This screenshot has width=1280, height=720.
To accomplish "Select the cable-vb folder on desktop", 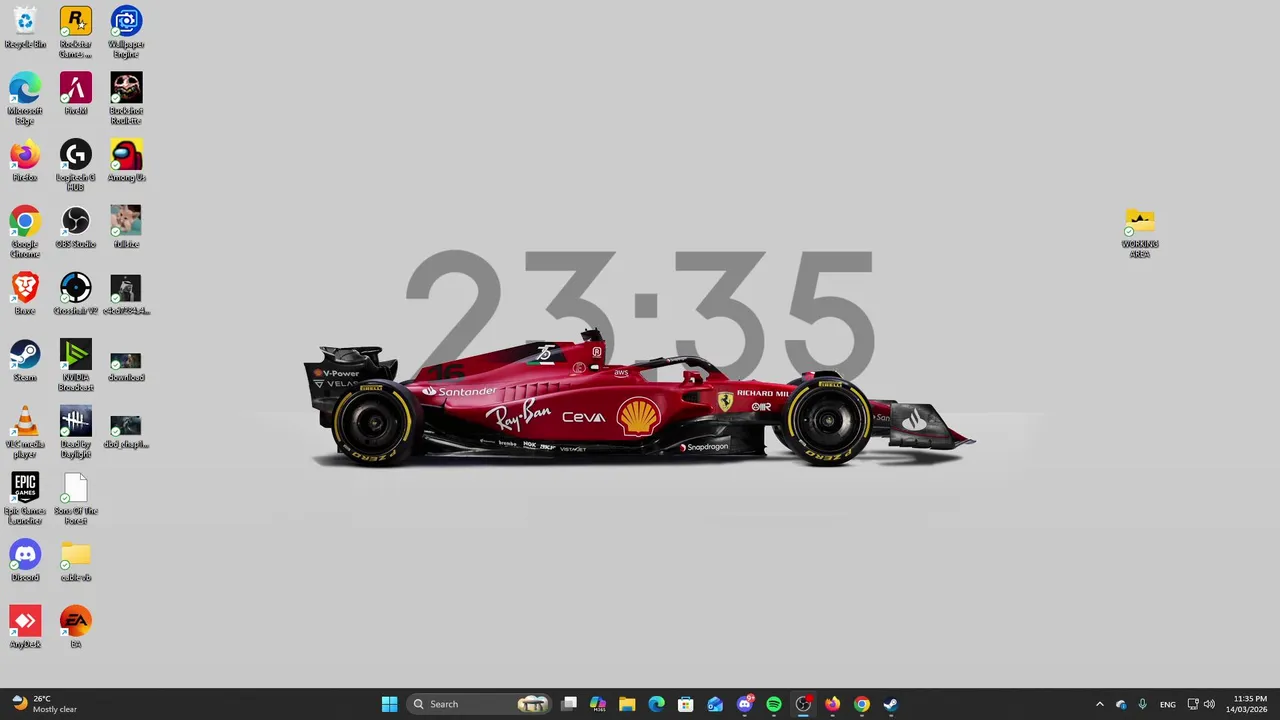I will pos(75,560).
